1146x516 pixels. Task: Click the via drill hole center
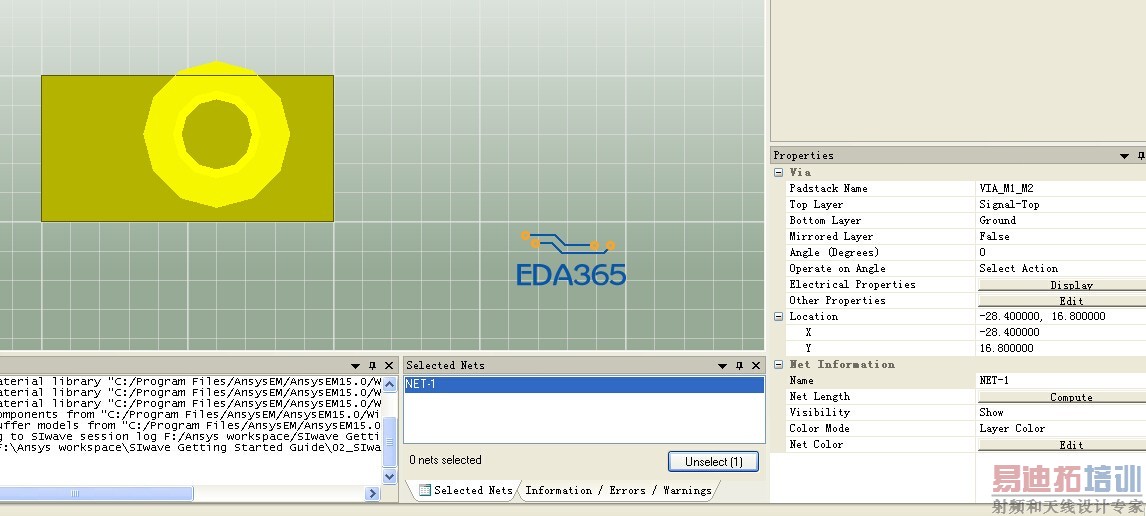pyautogui.click(x=216, y=134)
